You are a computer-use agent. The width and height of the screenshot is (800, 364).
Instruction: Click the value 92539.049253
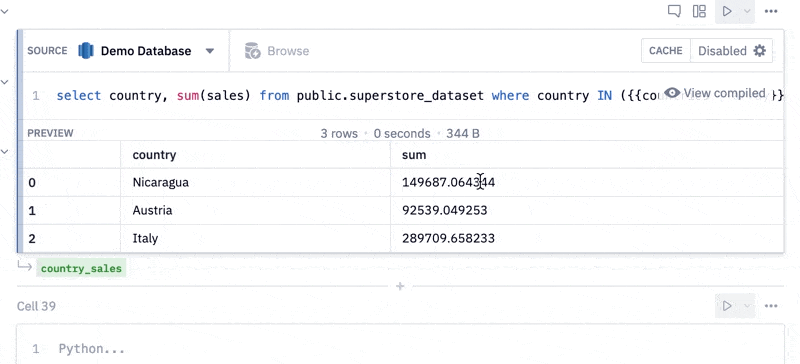point(444,210)
